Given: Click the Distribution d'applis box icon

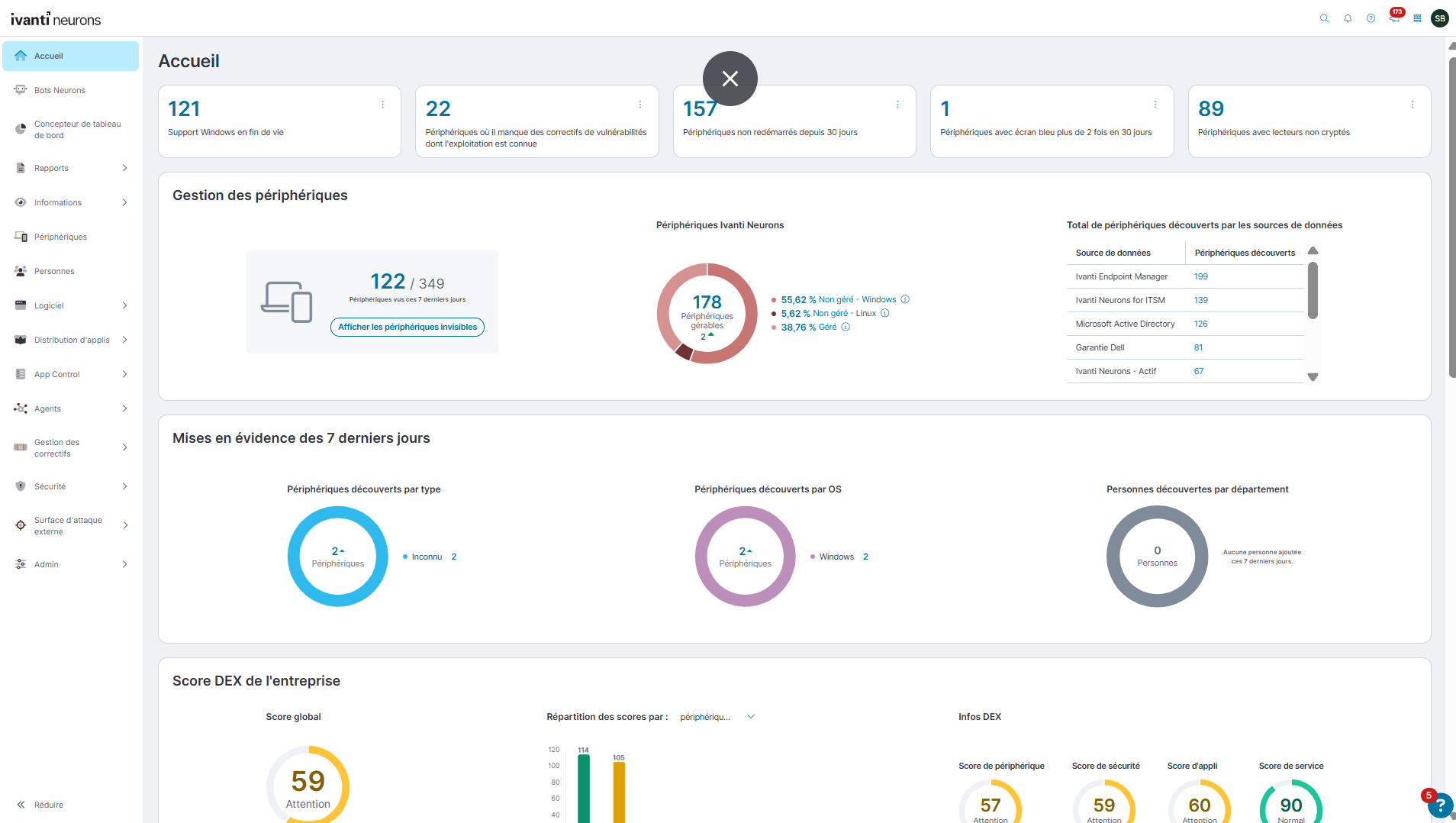Looking at the screenshot, I should coord(21,340).
